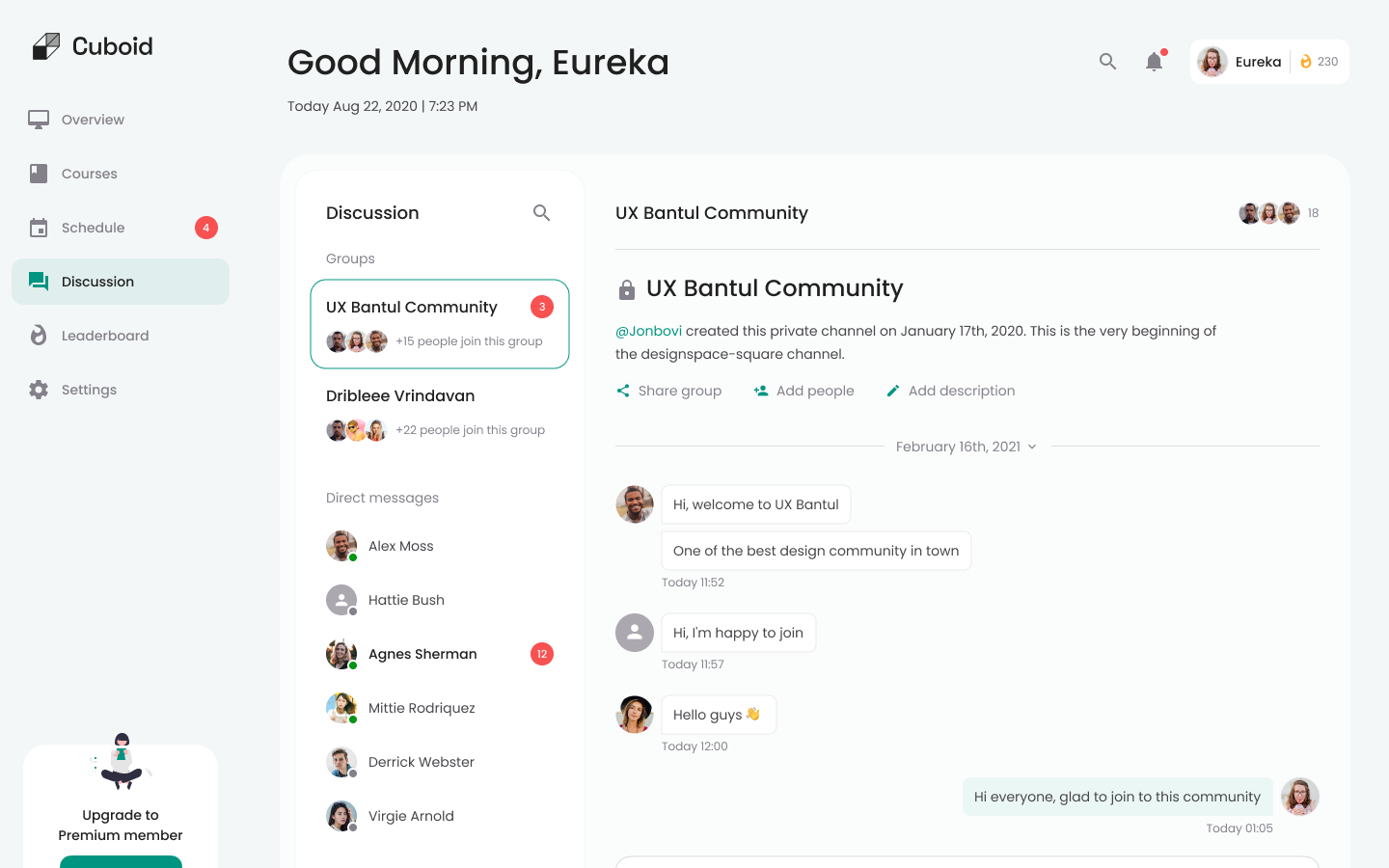Open the Leaderboard page
This screenshot has height=868, width=1389.
pyautogui.click(x=104, y=336)
